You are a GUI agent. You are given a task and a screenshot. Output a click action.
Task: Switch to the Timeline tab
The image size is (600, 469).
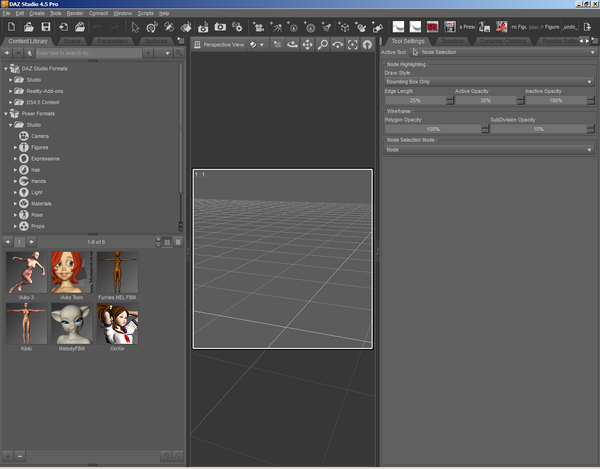click(x=452, y=41)
